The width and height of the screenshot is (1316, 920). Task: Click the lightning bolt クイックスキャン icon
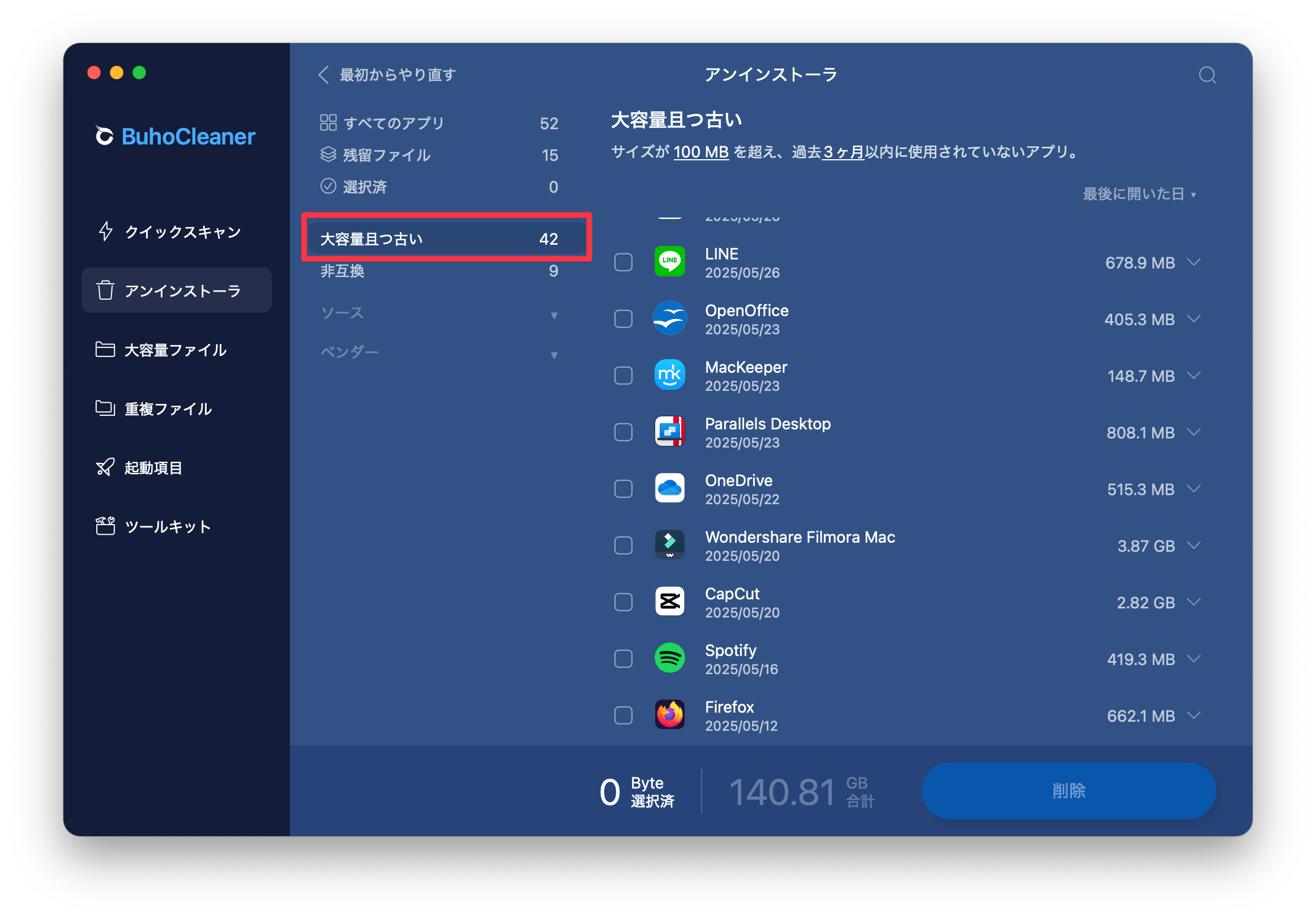[105, 232]
